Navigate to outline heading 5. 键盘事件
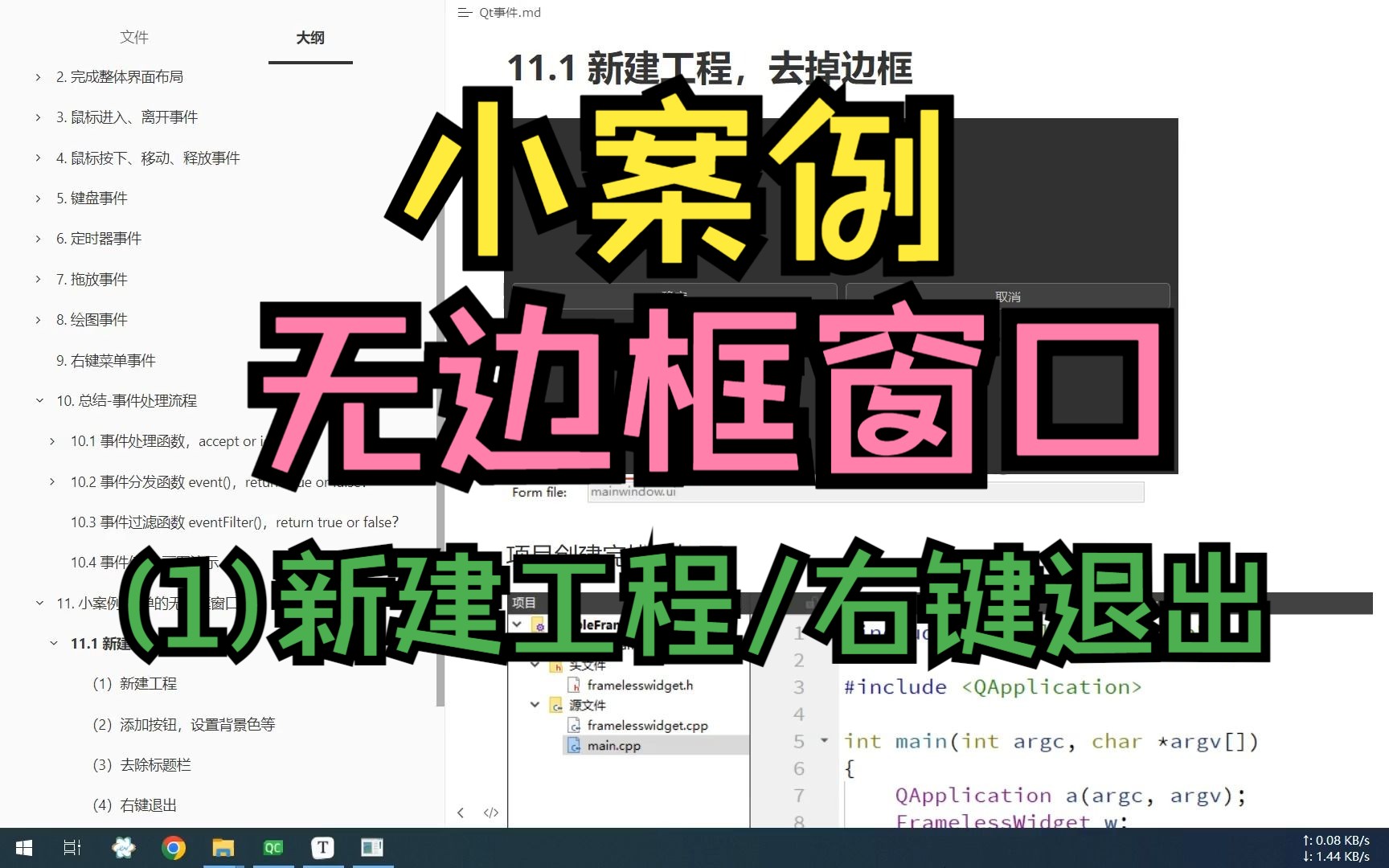The width and height of the screenshot is (1389, 868). (92, 199)
